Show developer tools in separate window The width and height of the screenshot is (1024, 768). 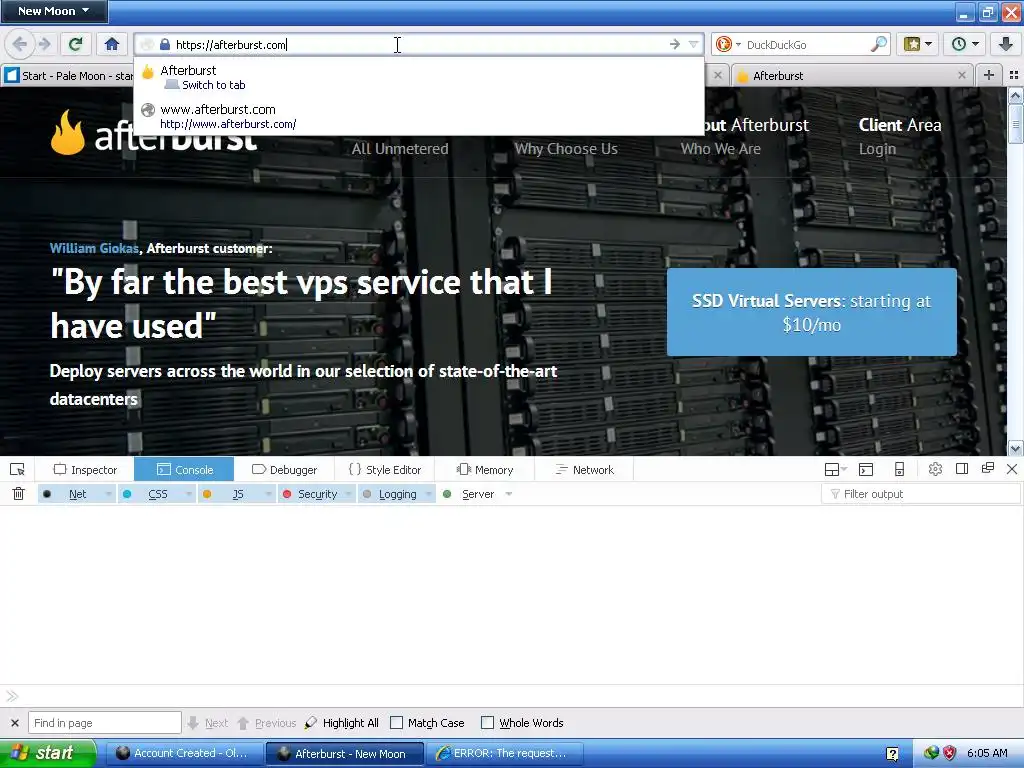(987, 468)
